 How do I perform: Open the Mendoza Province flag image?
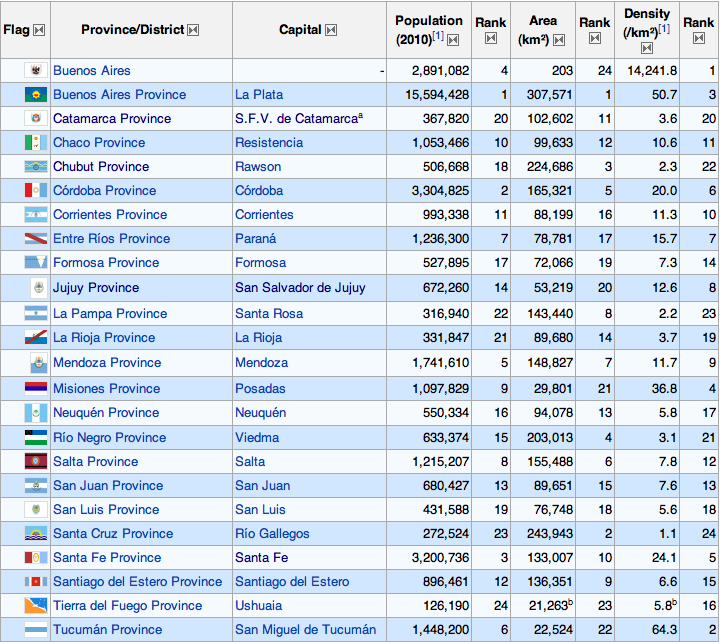point(39,363)
